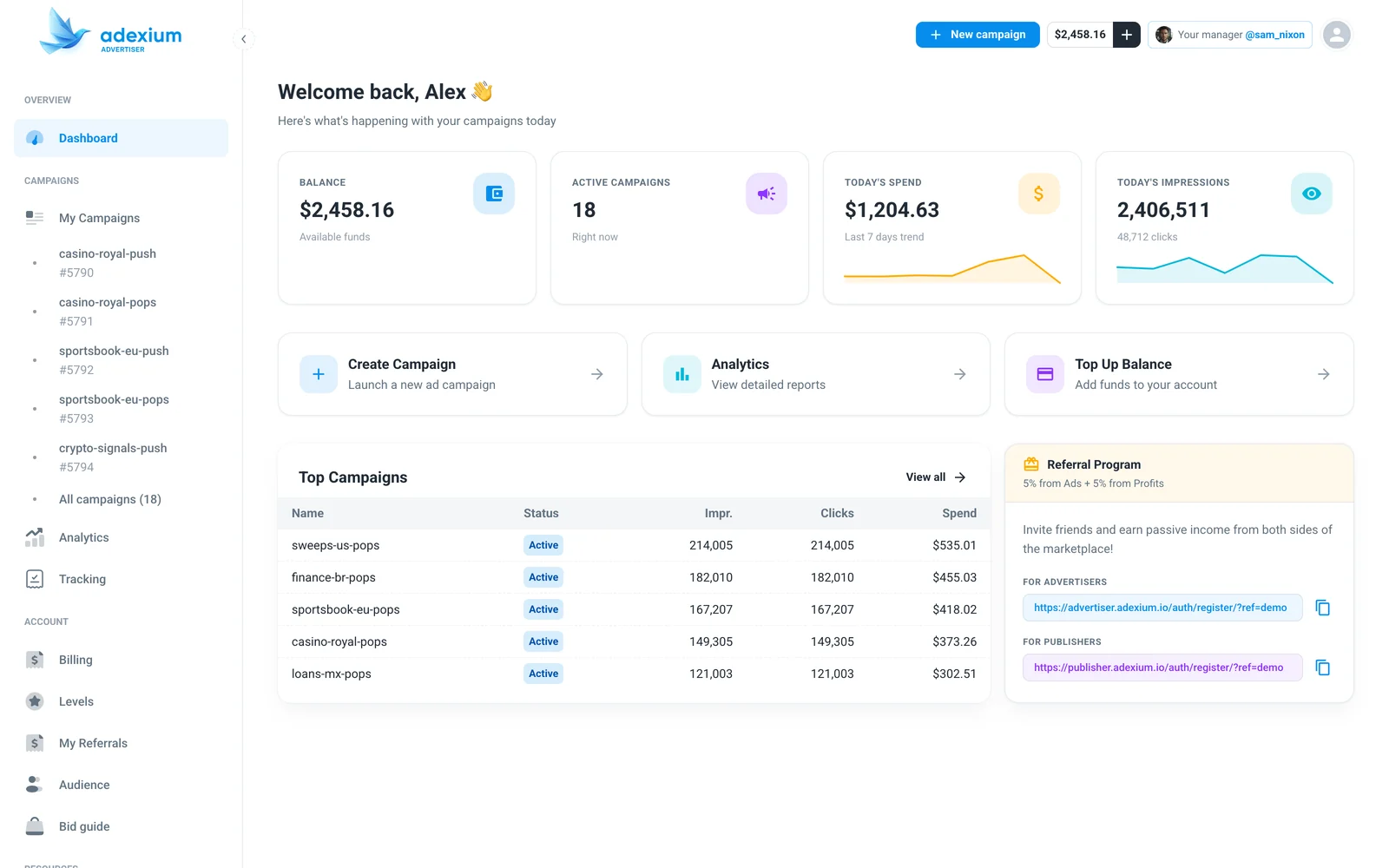The height and width of the screenshot is (868, 1389).
Task: Click the Today's Spend dollar icon
Action: click(x=1039, y=194)
